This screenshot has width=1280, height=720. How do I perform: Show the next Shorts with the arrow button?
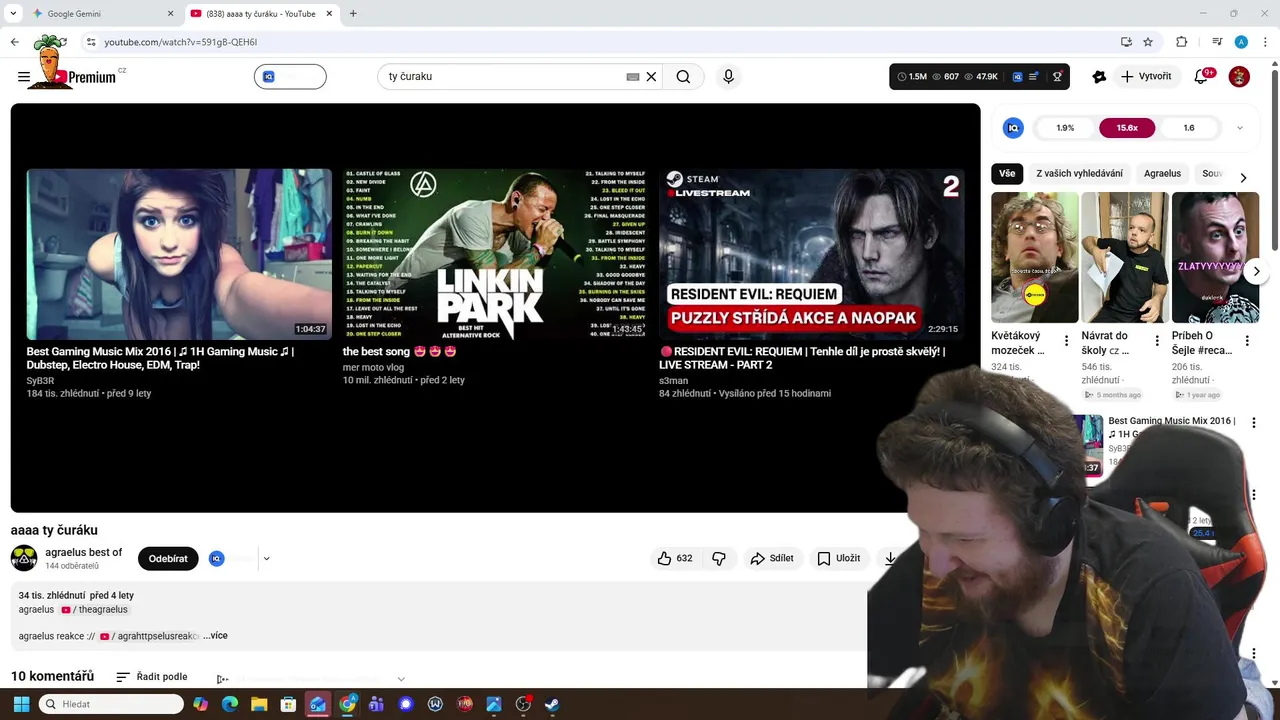tap(1256, 271)
